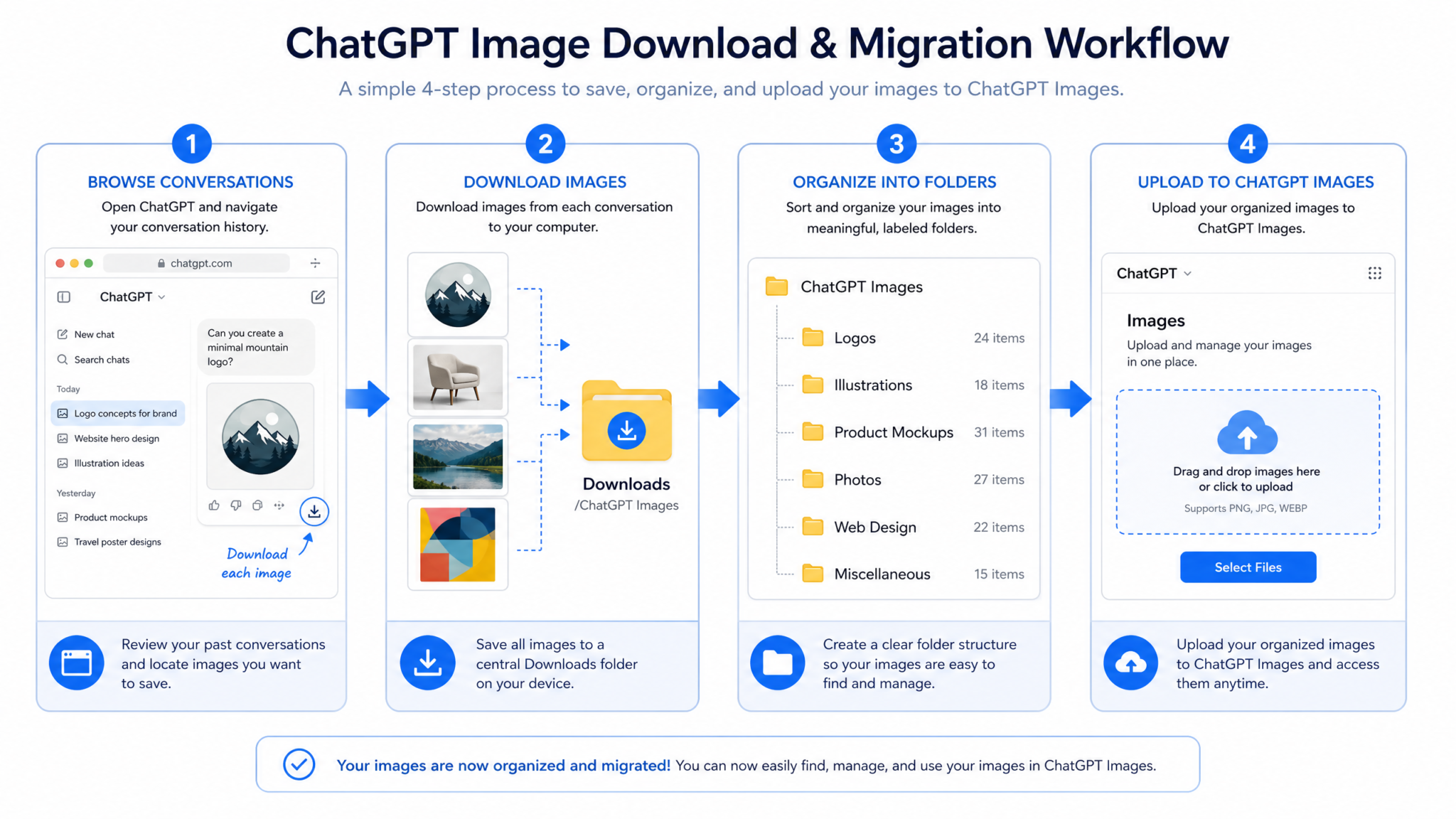Screen dimensions: 1456x819
Task: Click the thumbs up icon under the logo
Action: (x=214, y=505)
